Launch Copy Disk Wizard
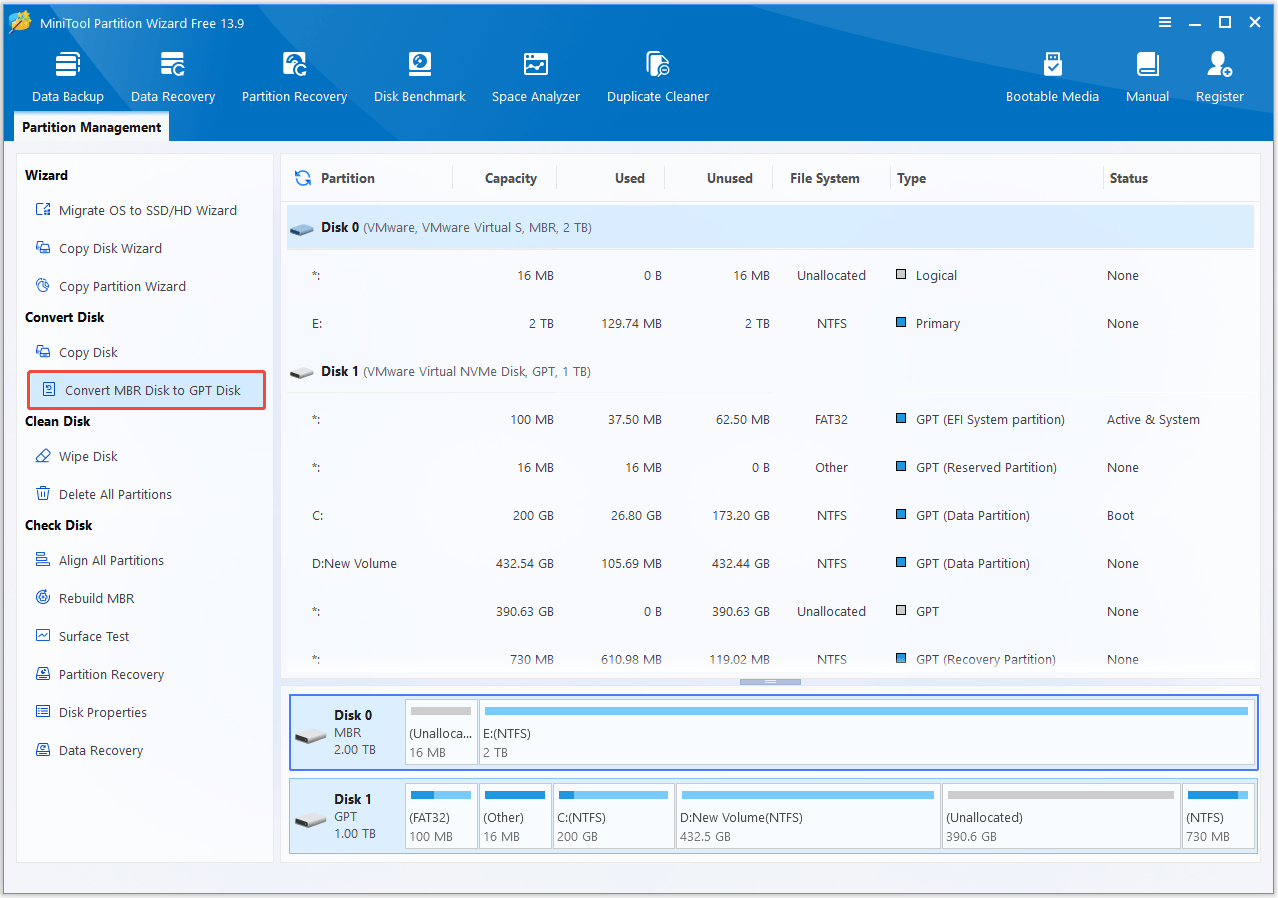The height and width of the screenshot is (898, 1278). click(x=98, y=248)
